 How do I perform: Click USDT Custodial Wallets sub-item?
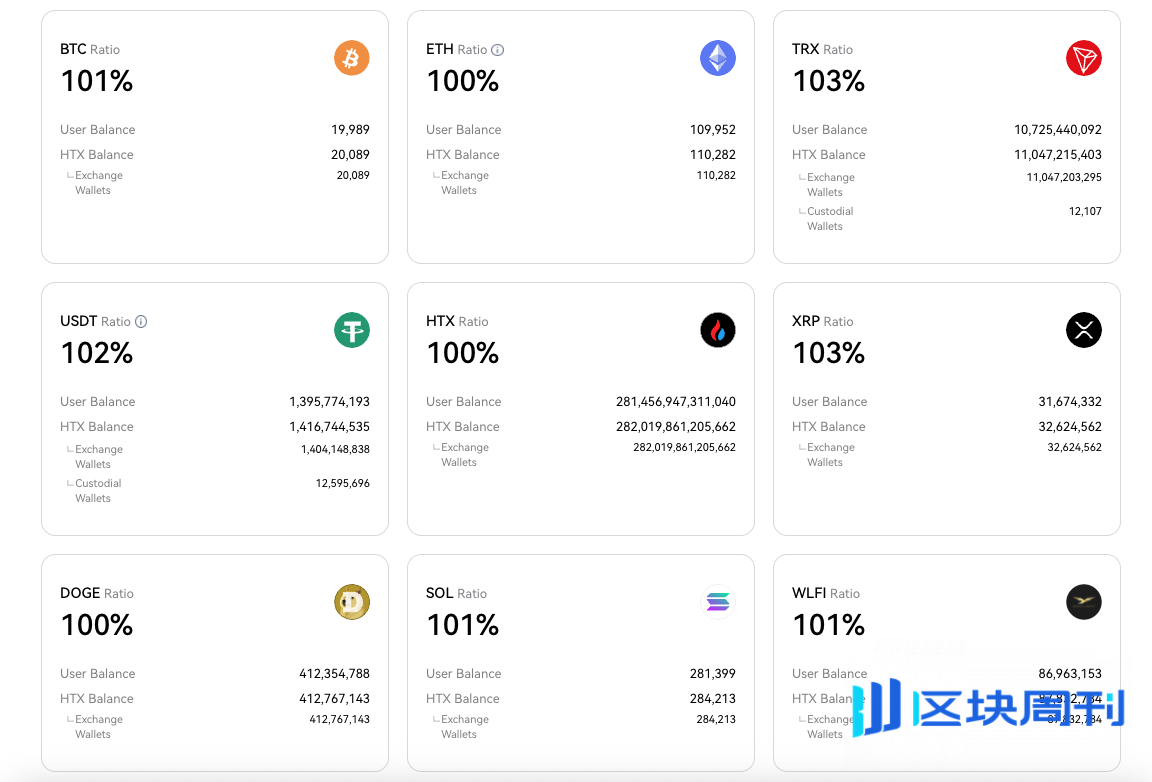point(98,490)
